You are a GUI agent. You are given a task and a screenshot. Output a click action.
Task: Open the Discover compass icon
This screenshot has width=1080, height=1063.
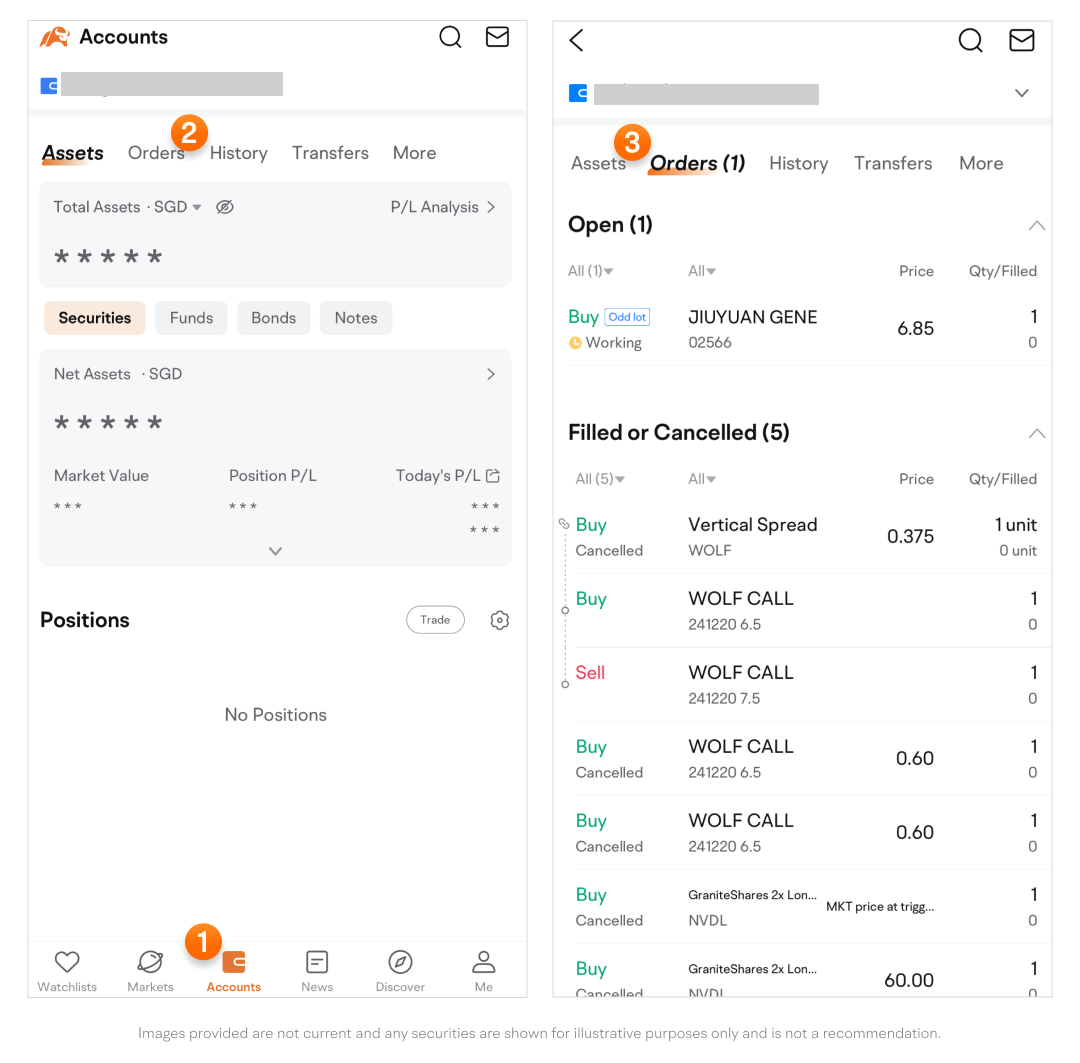(x=400, y=963)
